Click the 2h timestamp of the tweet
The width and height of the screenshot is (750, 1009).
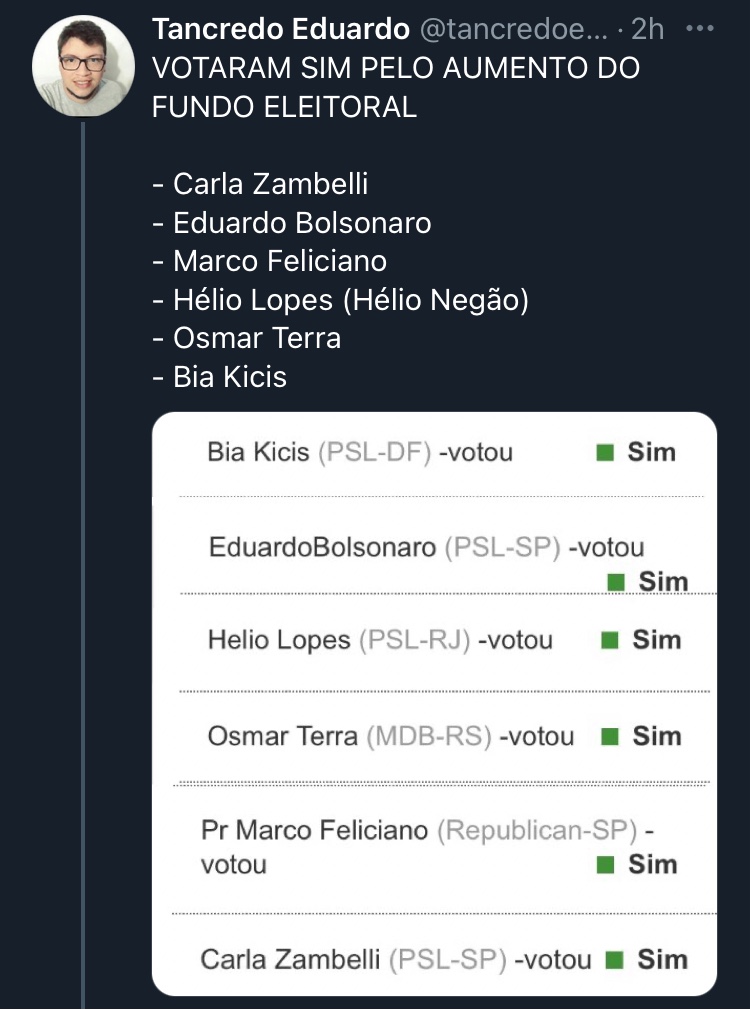(648, 30)
